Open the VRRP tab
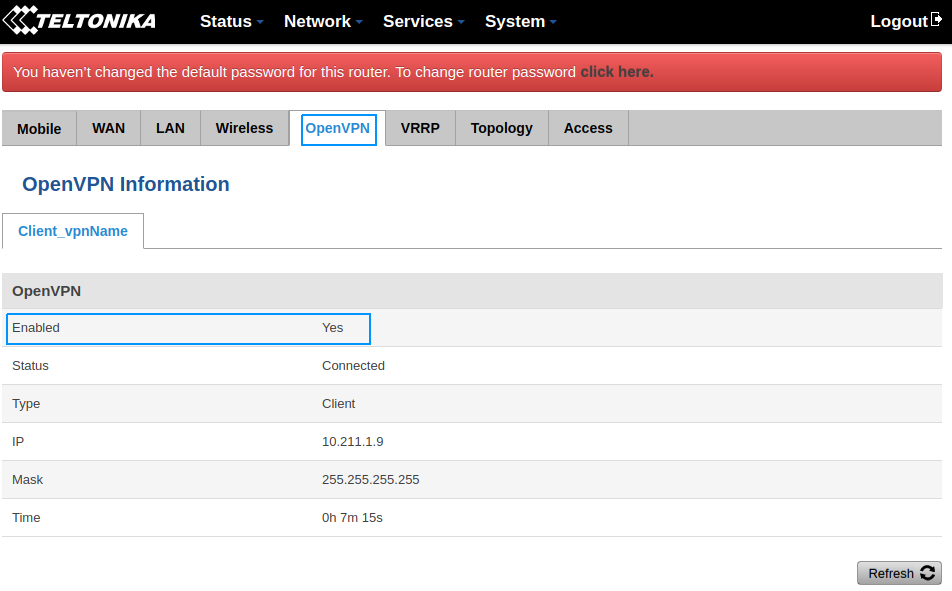952x591 pixels. tap(420, 128)
